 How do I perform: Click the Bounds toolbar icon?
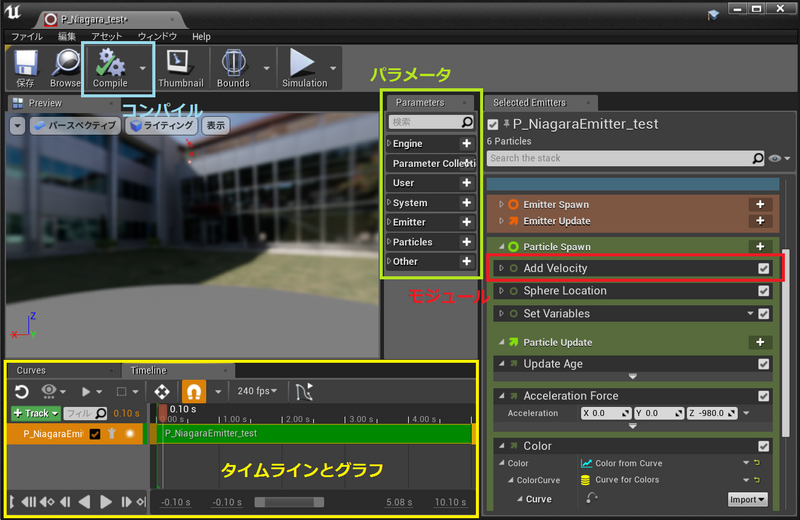point(233,62)
